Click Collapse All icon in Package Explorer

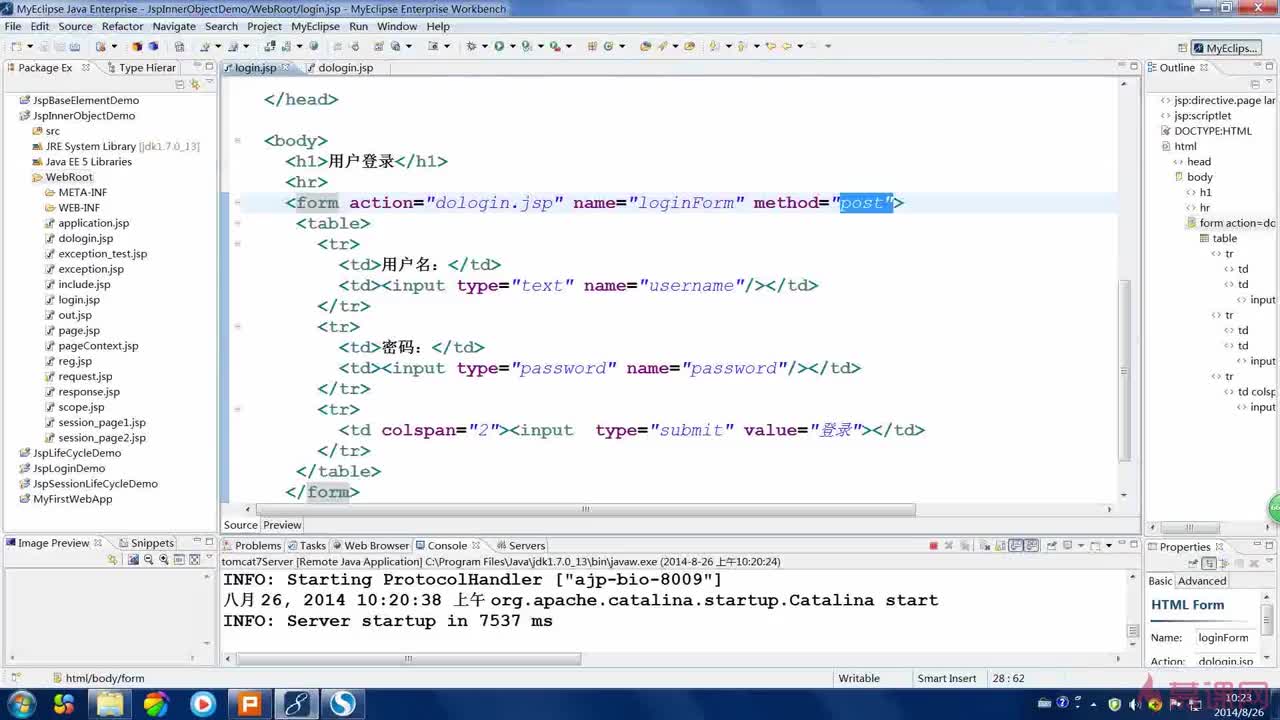click(180, 84)
